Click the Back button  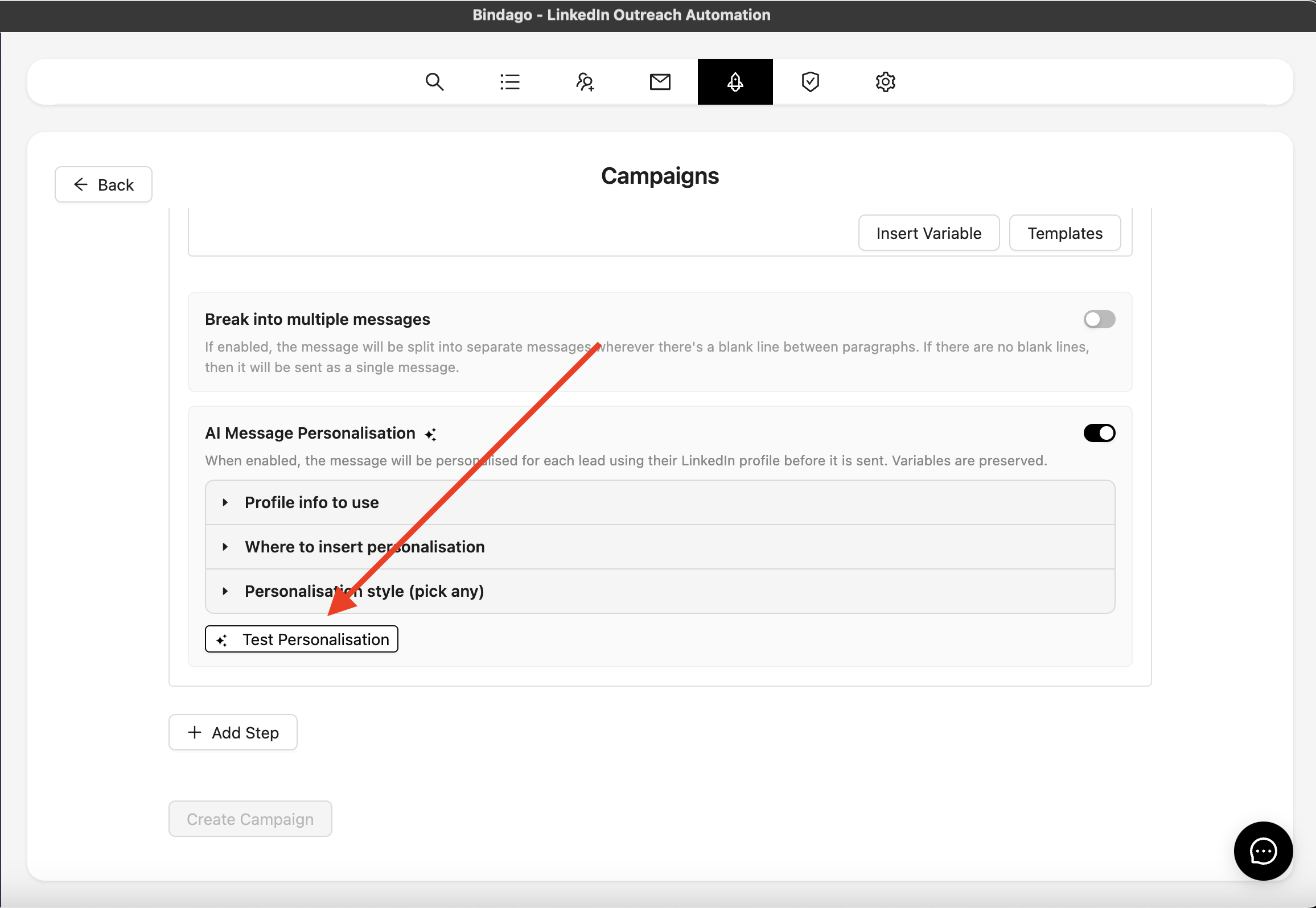coord(104,184)
